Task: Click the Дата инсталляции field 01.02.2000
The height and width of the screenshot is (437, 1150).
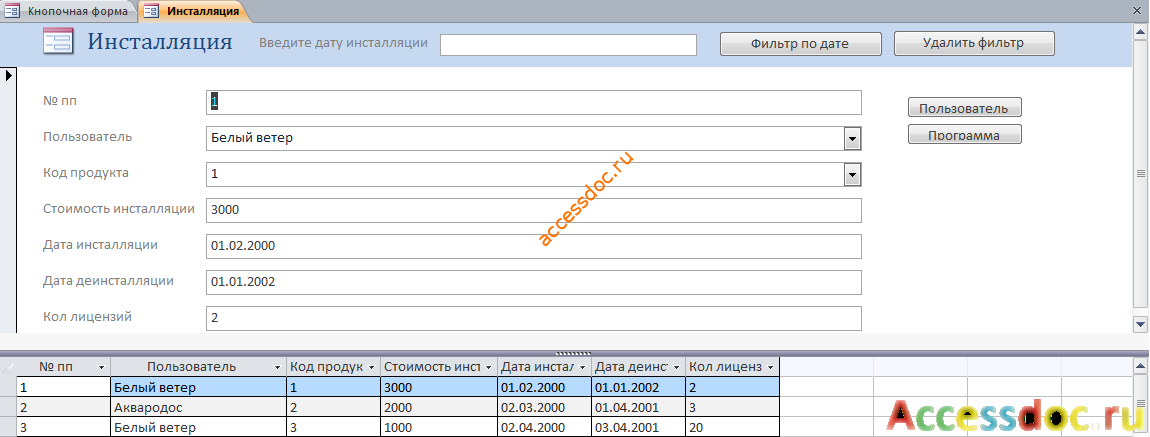Action: [x=533, y=246]
